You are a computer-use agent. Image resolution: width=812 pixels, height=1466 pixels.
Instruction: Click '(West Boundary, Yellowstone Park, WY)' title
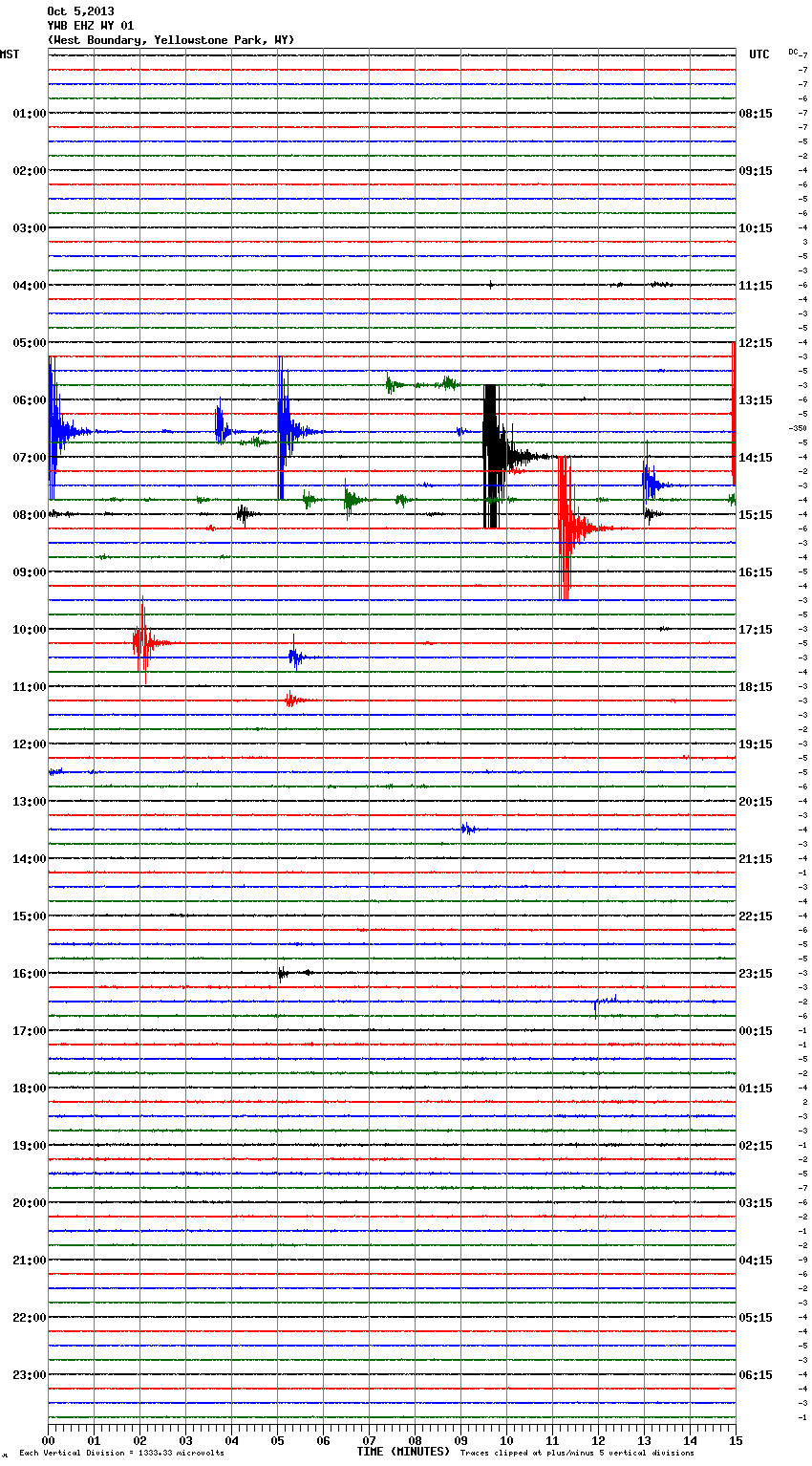pos(171,40)
